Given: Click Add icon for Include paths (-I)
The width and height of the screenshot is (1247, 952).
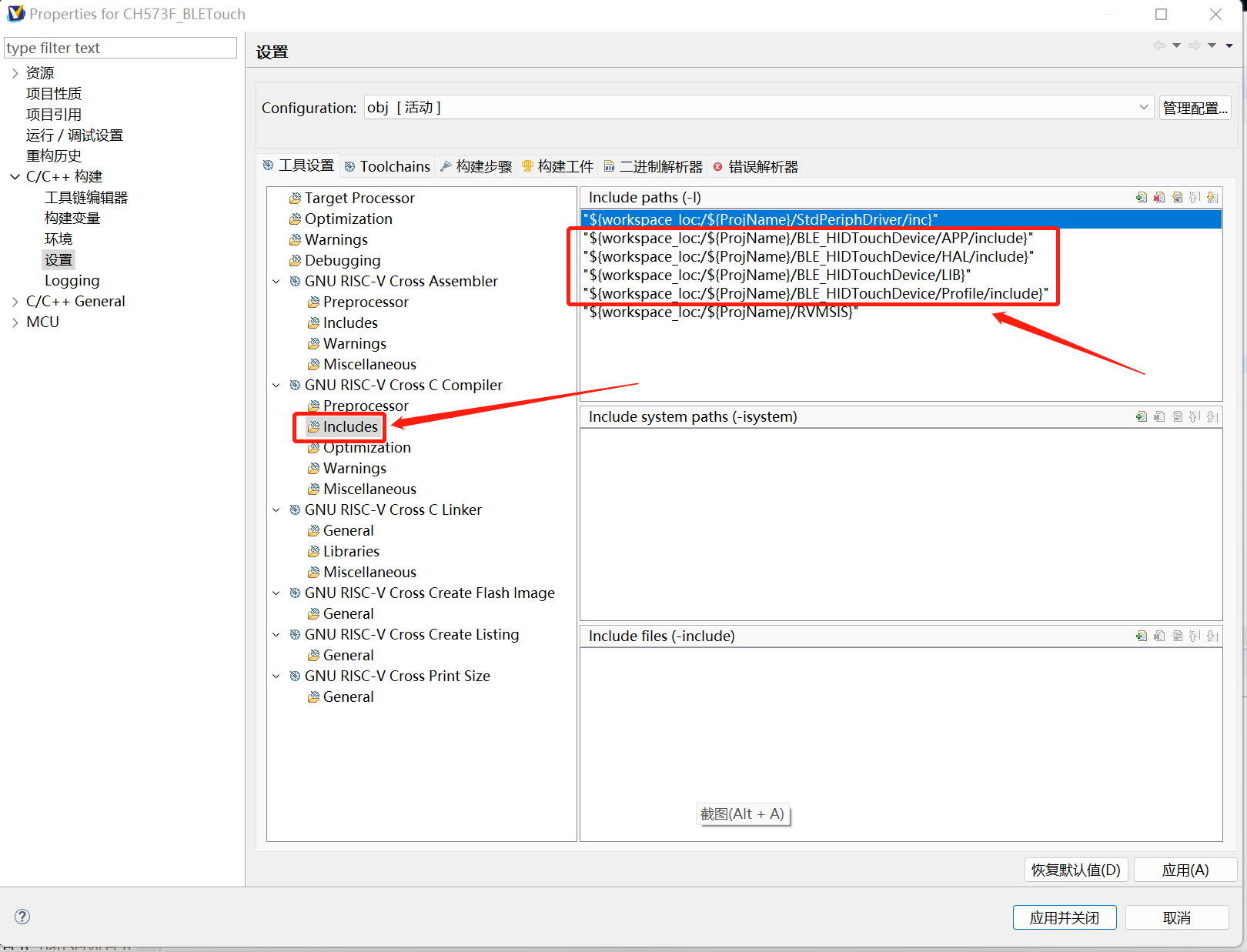Looking at the screenshot, I should (x=1141, y=198).
